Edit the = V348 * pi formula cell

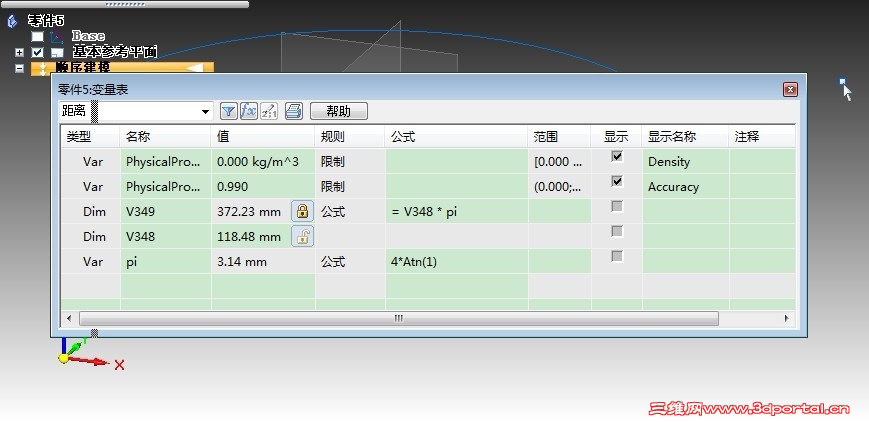click(x=456, y=211)
